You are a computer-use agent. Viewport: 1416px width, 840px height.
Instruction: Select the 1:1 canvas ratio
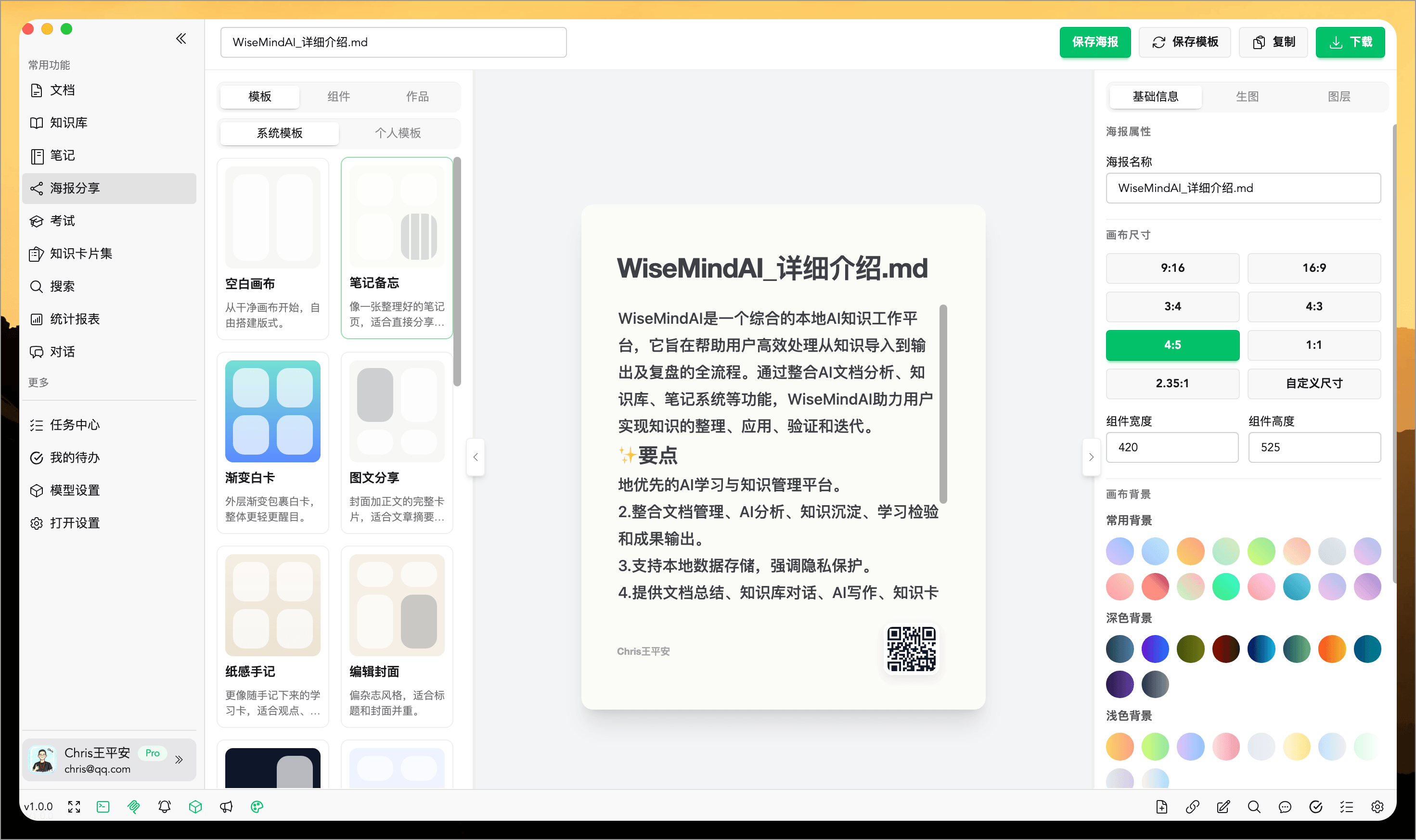click(1314, 345)
